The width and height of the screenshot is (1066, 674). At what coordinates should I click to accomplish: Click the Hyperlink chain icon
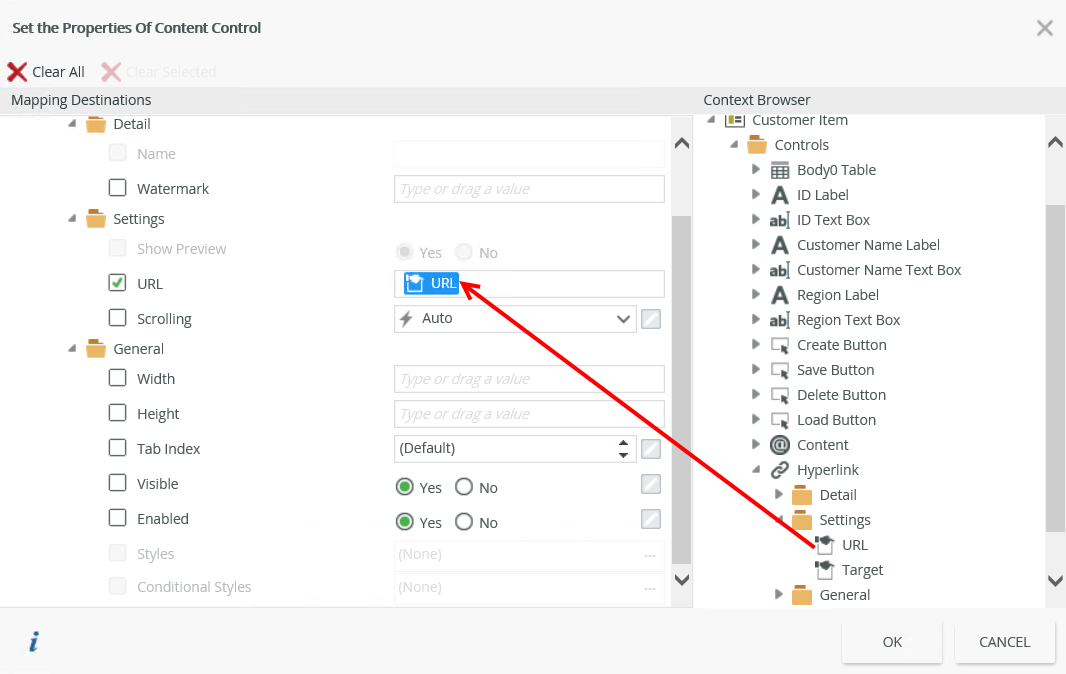click(780, 470)
